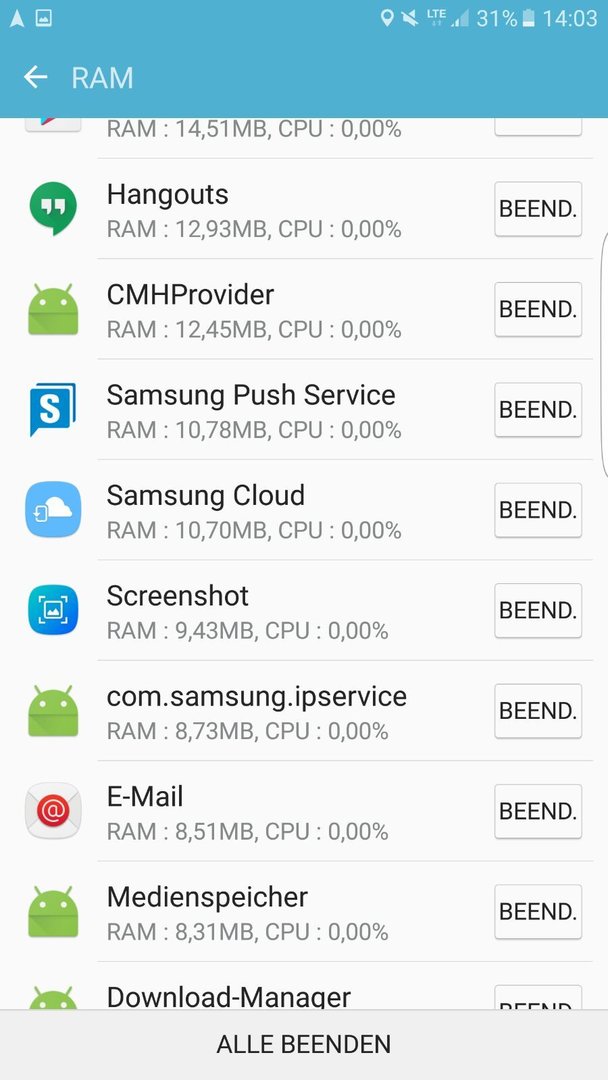Tap the Medienspeicher Android icon

[x=53, y=911]
